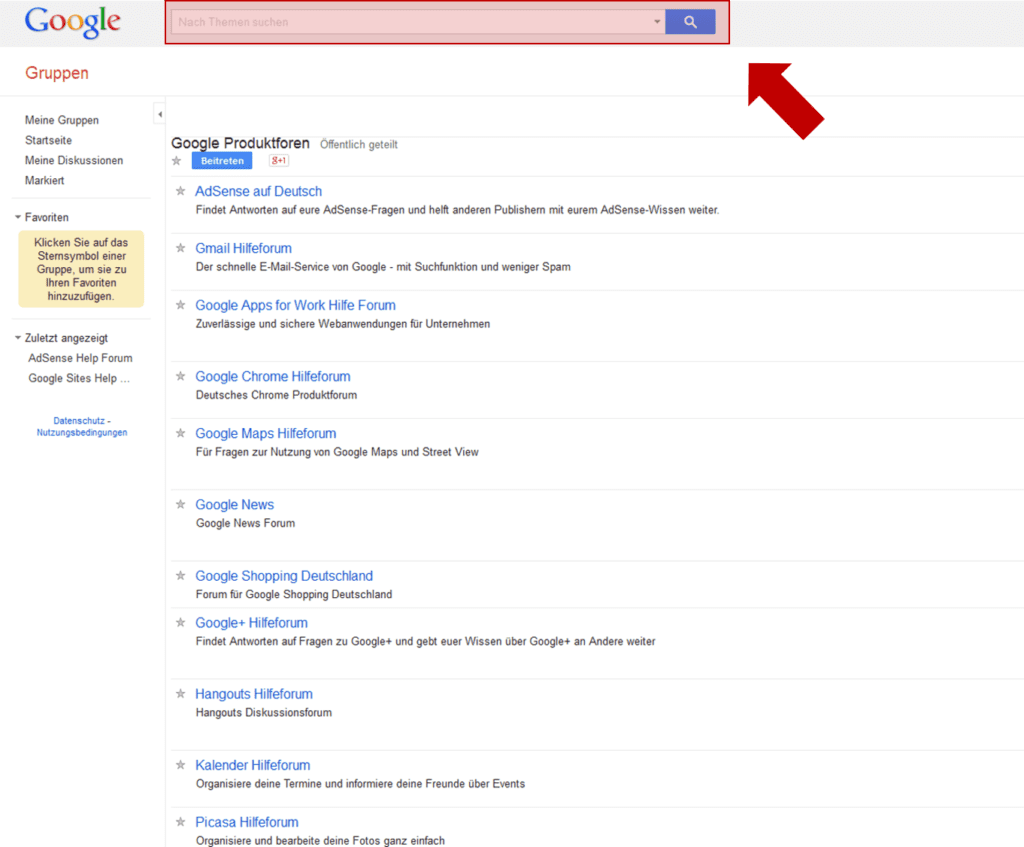Open Picasa Hilfeforum link
The image size is (1024, 847).
247,822
